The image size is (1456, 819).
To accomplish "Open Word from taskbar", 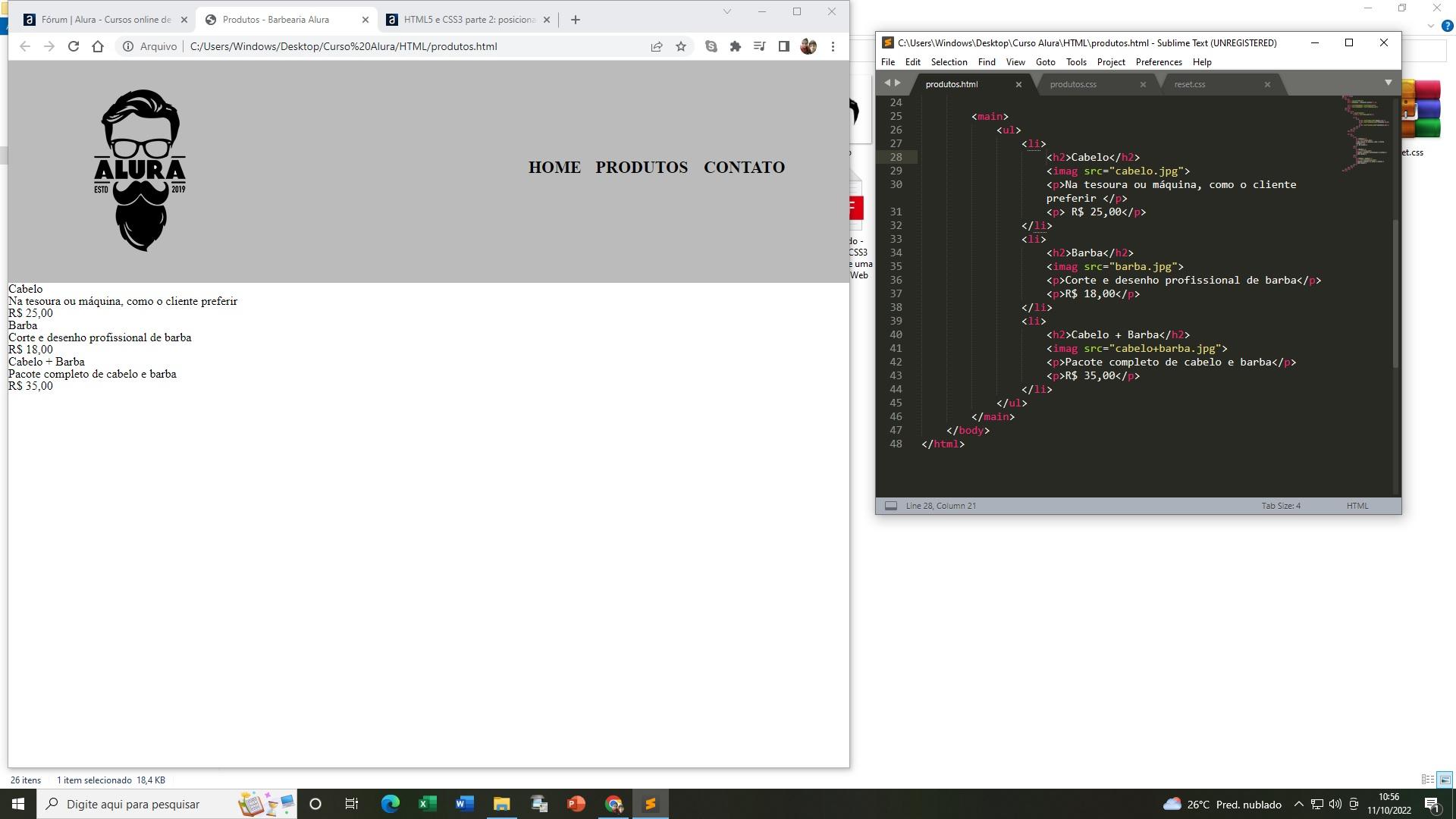I will (x=464, y=804).
